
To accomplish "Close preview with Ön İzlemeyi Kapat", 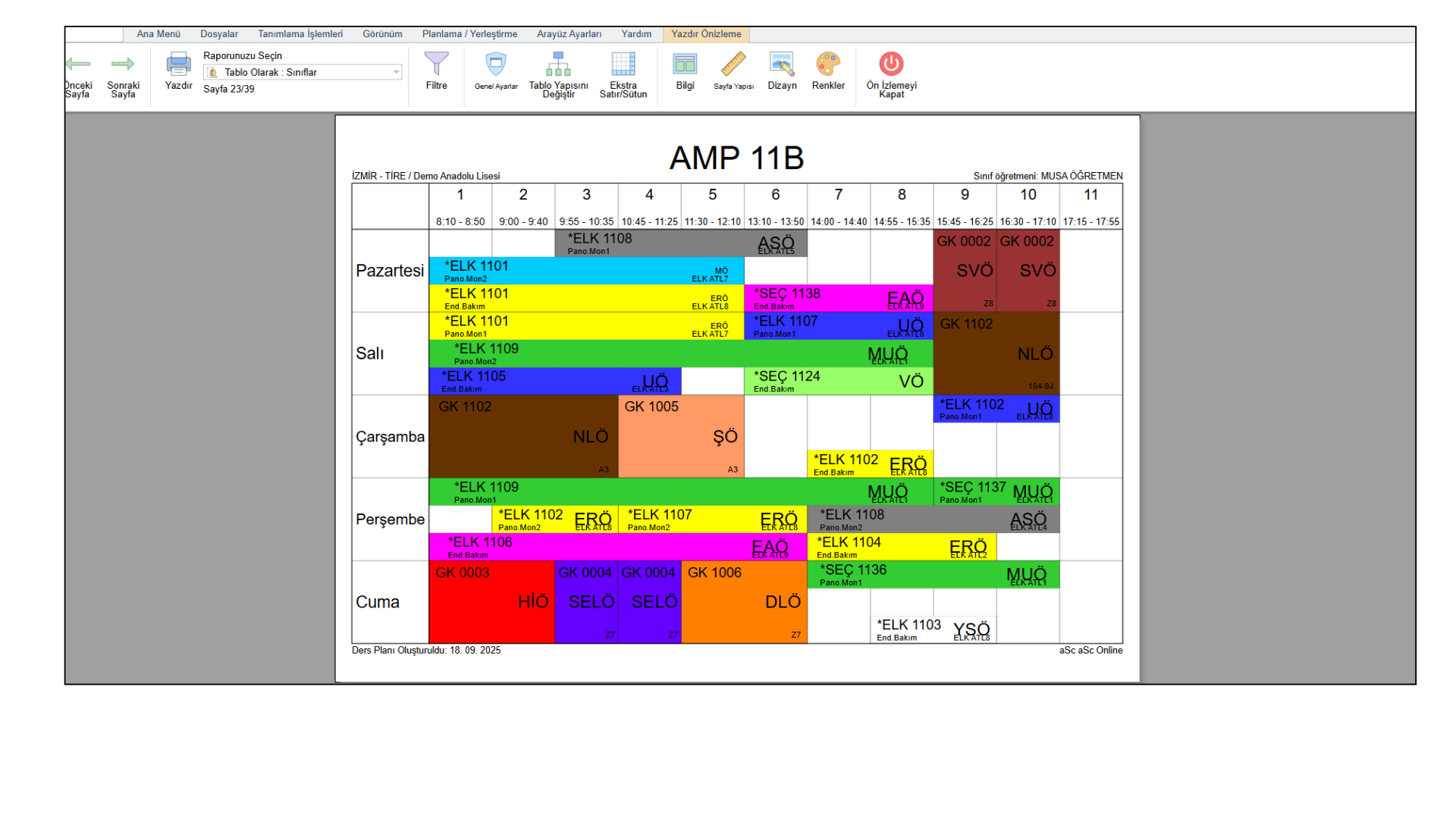I will tap(891, 65).
